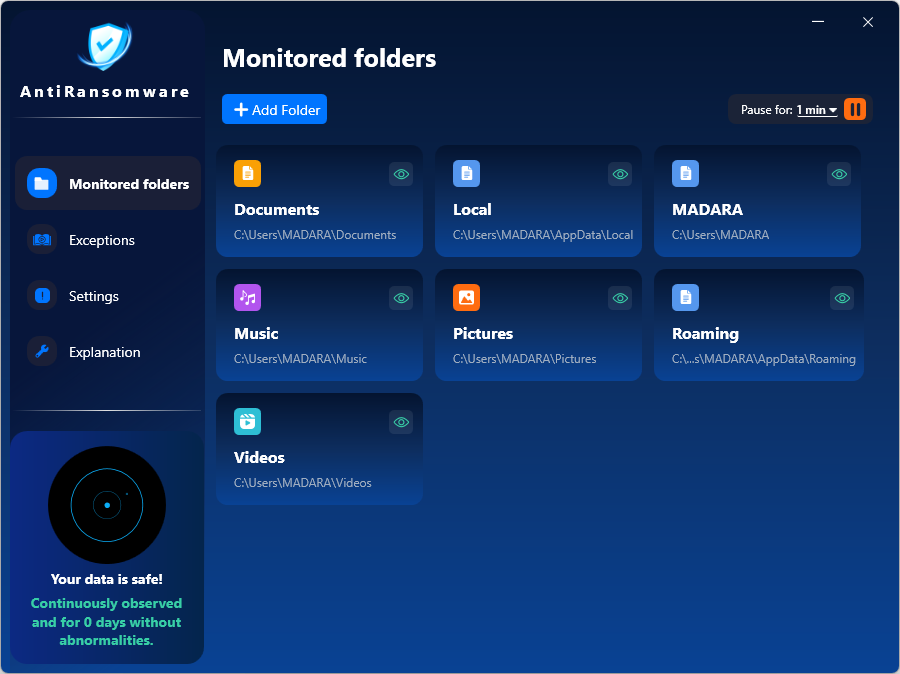Toggle monitoring eye for Music folder
Viewport: 900px width, 674px height.
pyautogui.click(x=401, y=298)
